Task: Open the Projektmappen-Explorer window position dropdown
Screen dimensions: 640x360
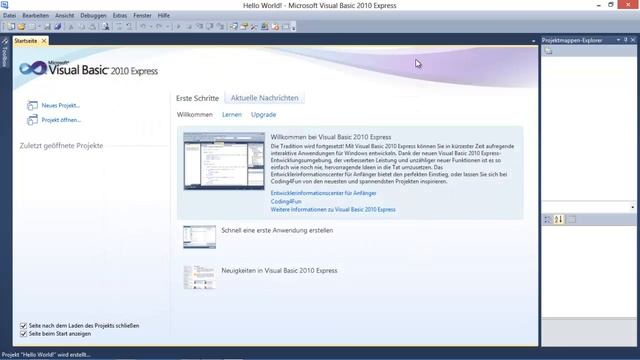Action: tap(618, 40)
